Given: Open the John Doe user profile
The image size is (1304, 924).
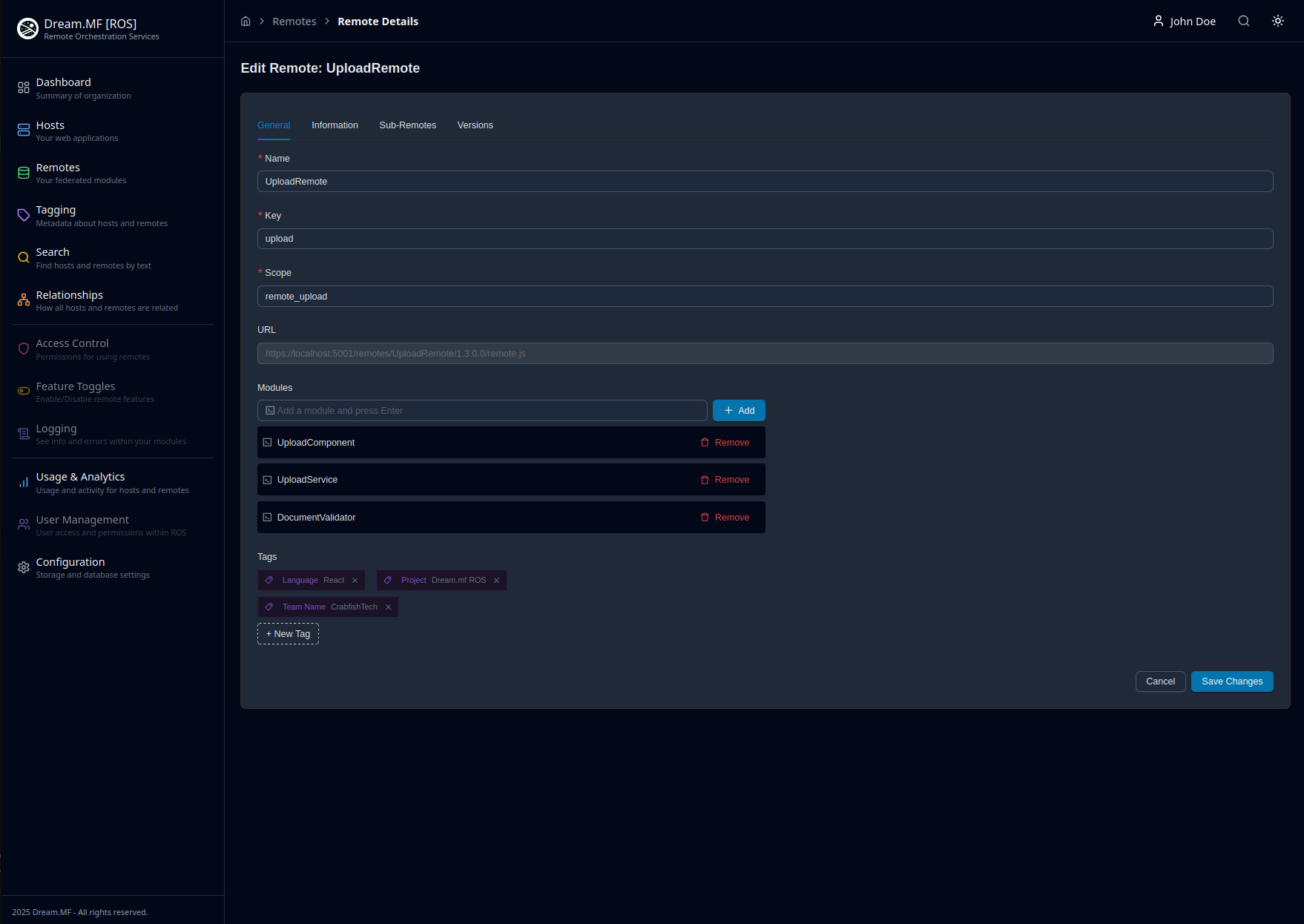Looking at the screenshot, I should (1184, 22).
